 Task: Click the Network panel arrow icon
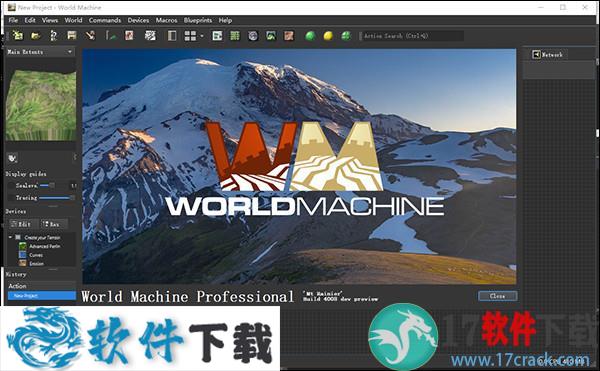[536, 55]
